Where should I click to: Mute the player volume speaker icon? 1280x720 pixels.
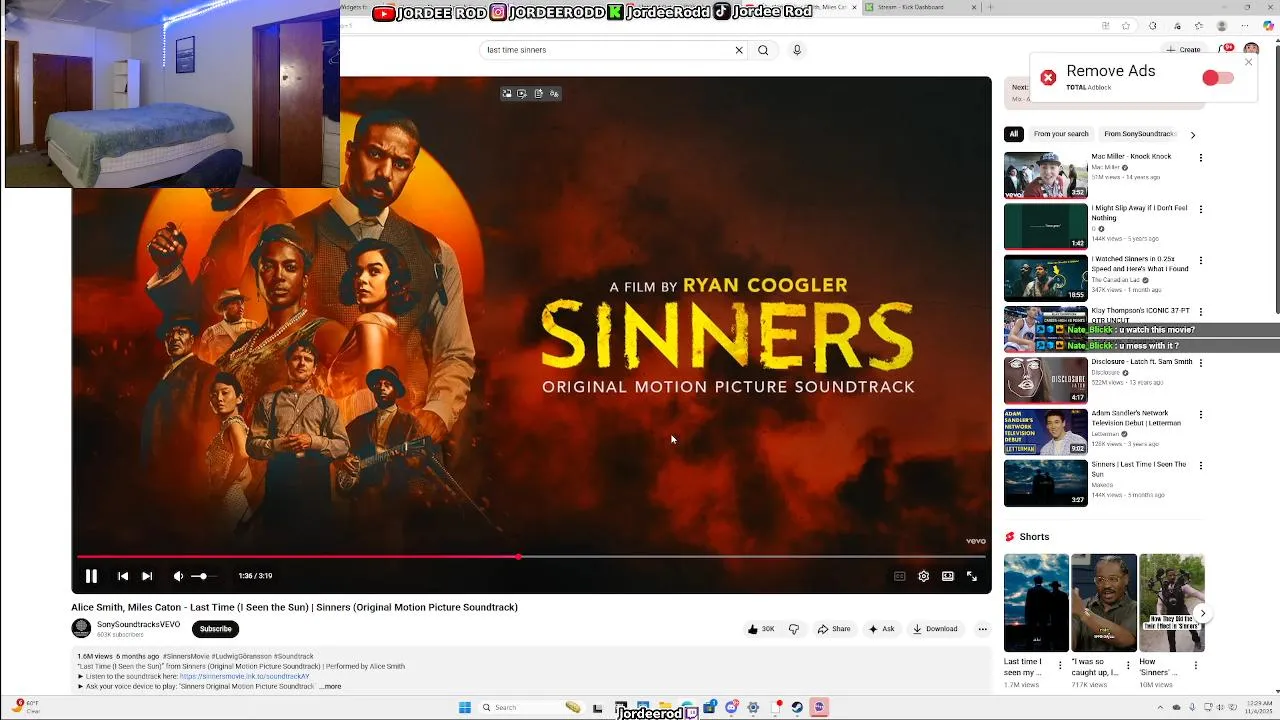(178, 576)
